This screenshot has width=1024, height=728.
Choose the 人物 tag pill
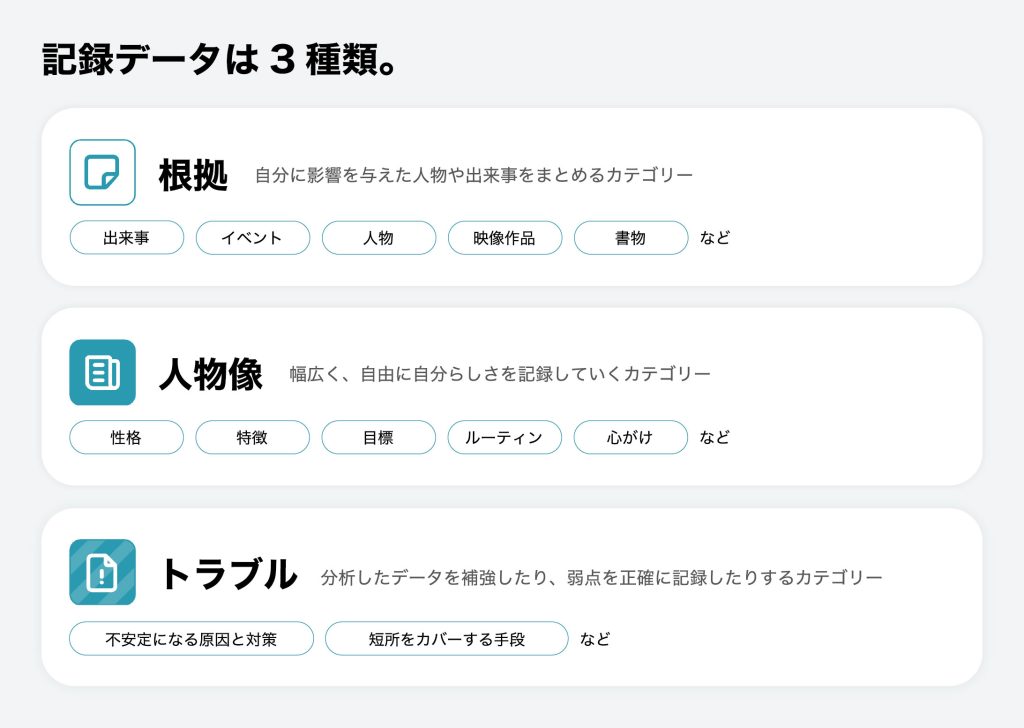pos(378,238)
